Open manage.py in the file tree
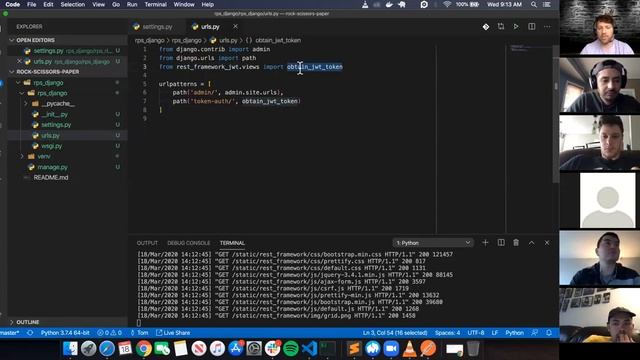The height and width of the screenshot is (360, 640). [52, 167]
